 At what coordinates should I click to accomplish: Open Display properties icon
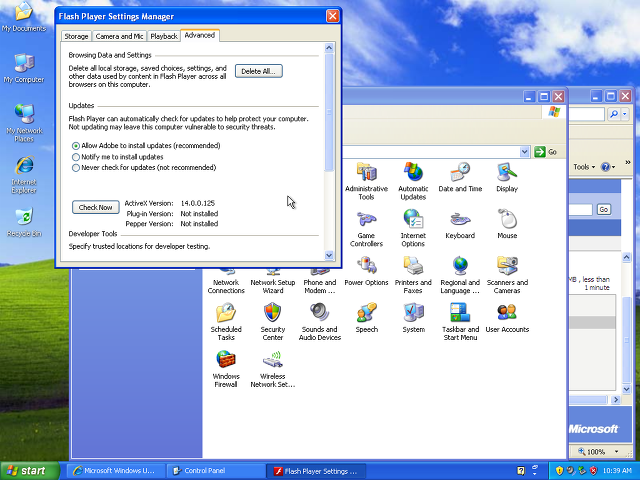507,177
